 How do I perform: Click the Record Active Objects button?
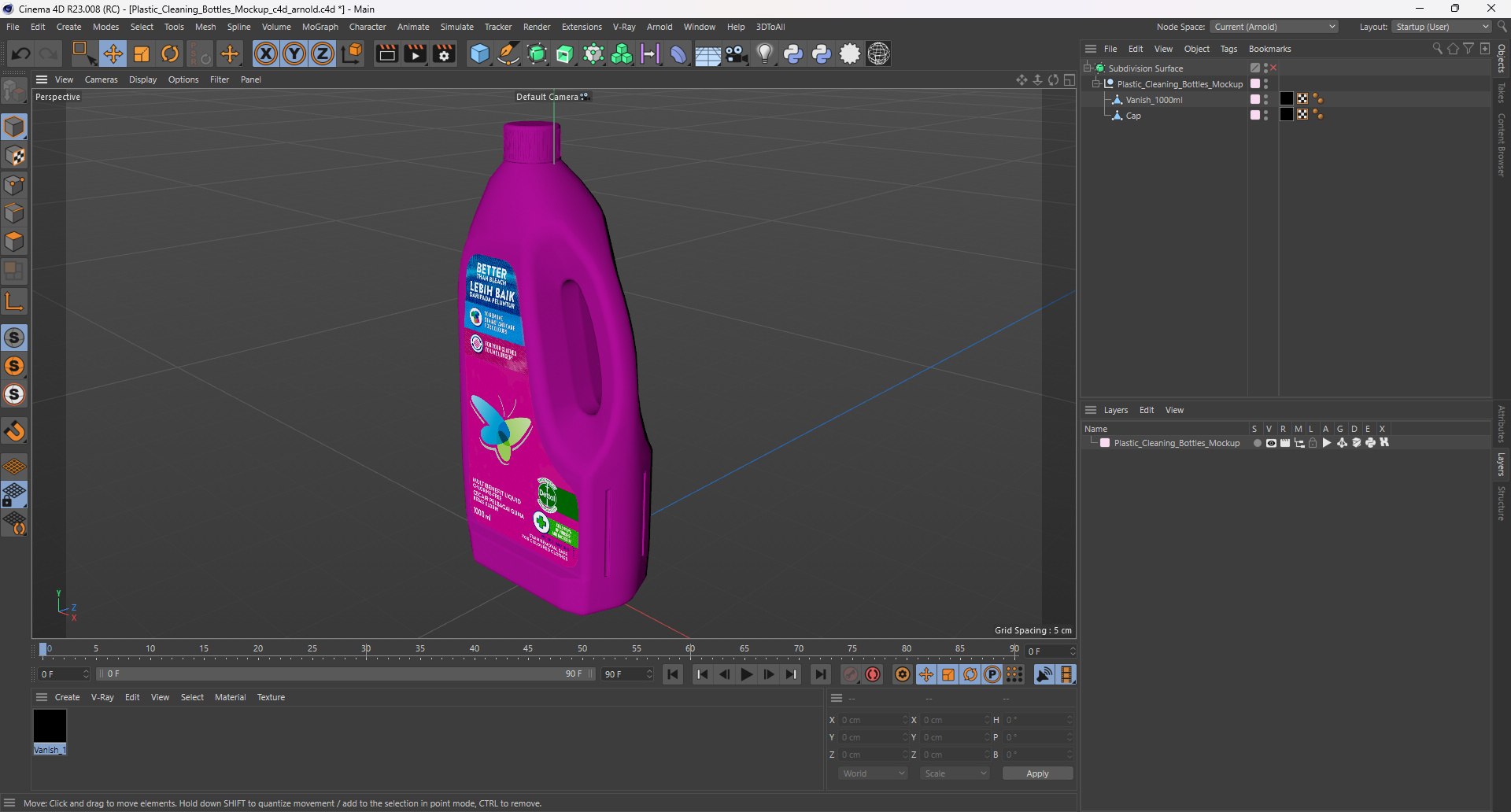[851, 674]
